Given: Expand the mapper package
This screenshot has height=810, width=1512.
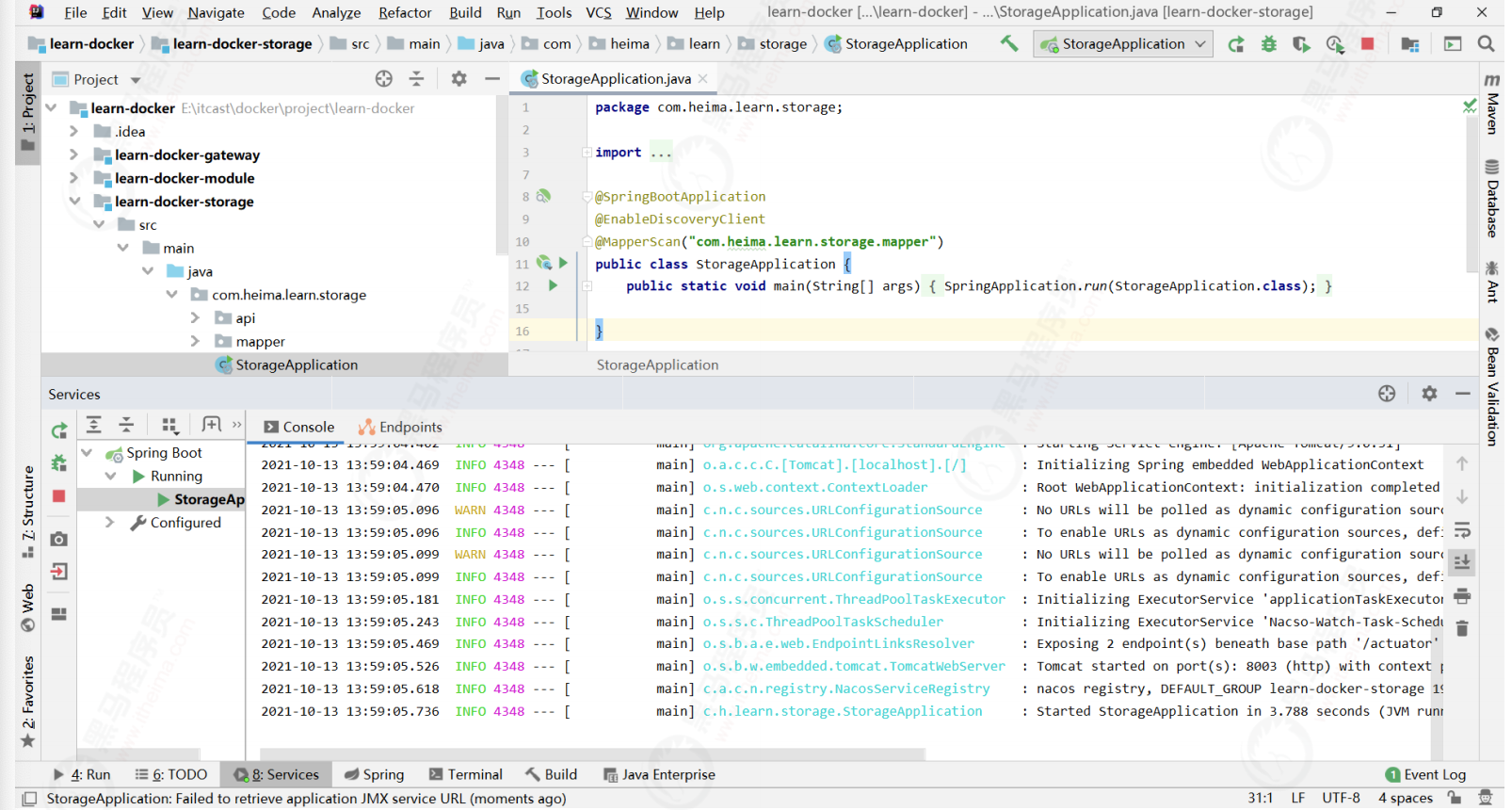Looking at the screenshot, I should coord(195,341).
